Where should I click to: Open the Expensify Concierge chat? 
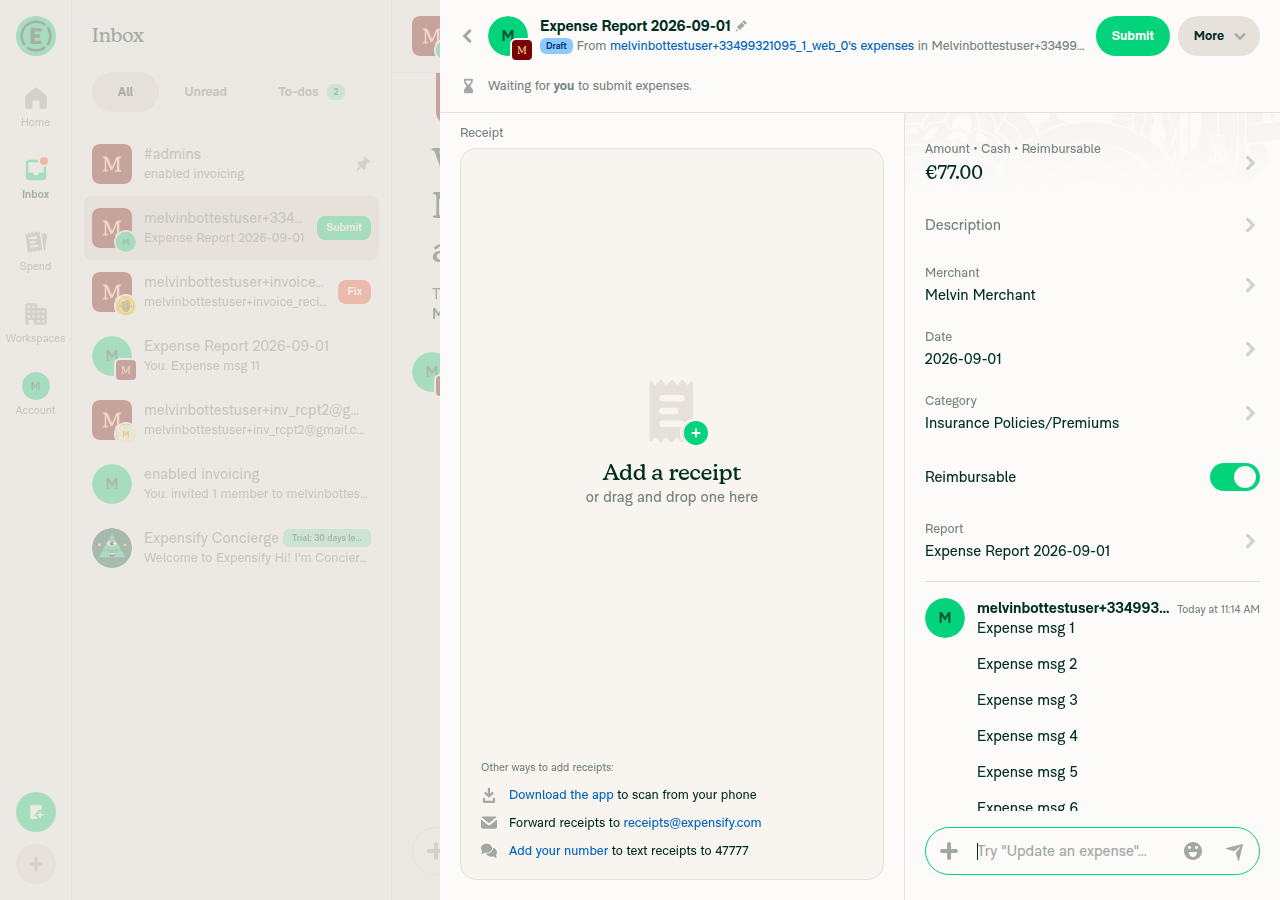[231, 548]
